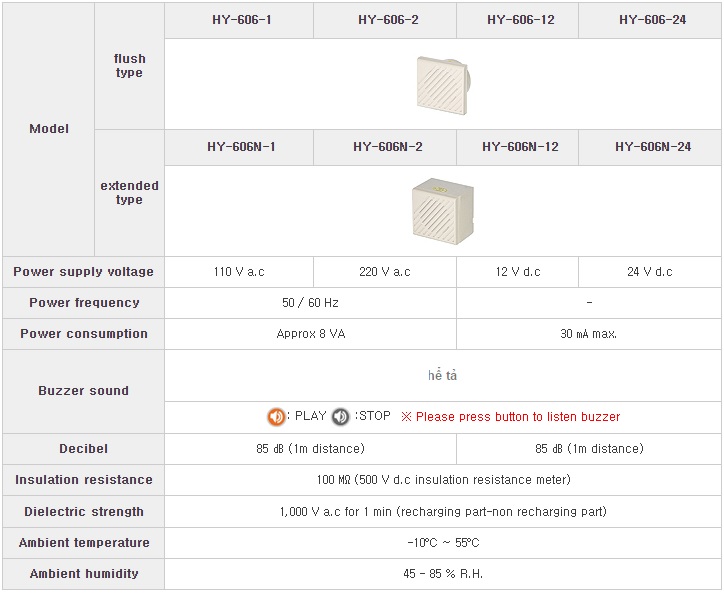This screenshot has height=593, width=724.
Task: Click the 110 V a.c voltage cell
Action: tap(239, 272)
